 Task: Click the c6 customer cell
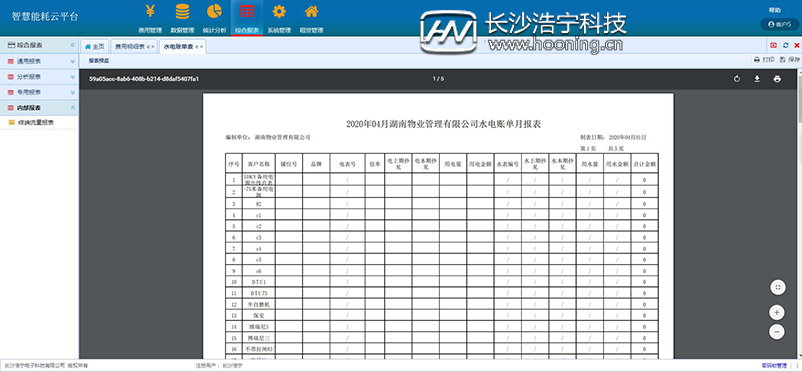click(x=258, y=271)
